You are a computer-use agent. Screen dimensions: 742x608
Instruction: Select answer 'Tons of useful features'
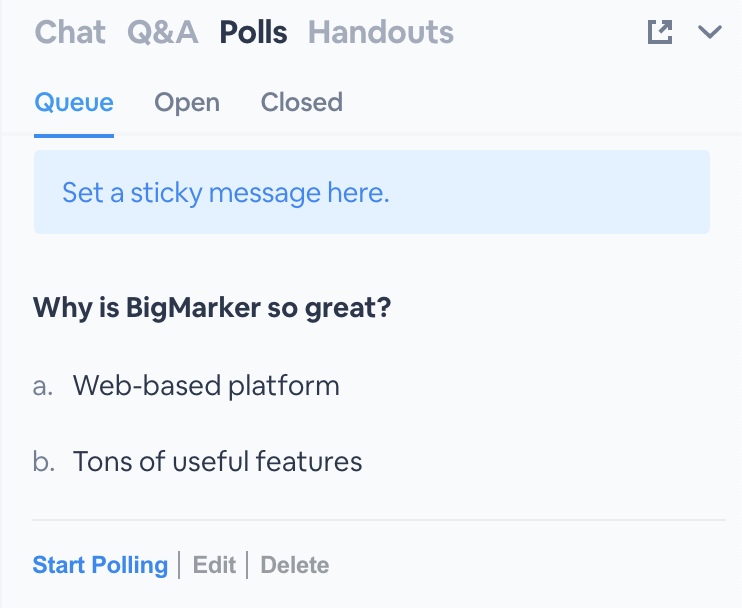click(217, 462)
